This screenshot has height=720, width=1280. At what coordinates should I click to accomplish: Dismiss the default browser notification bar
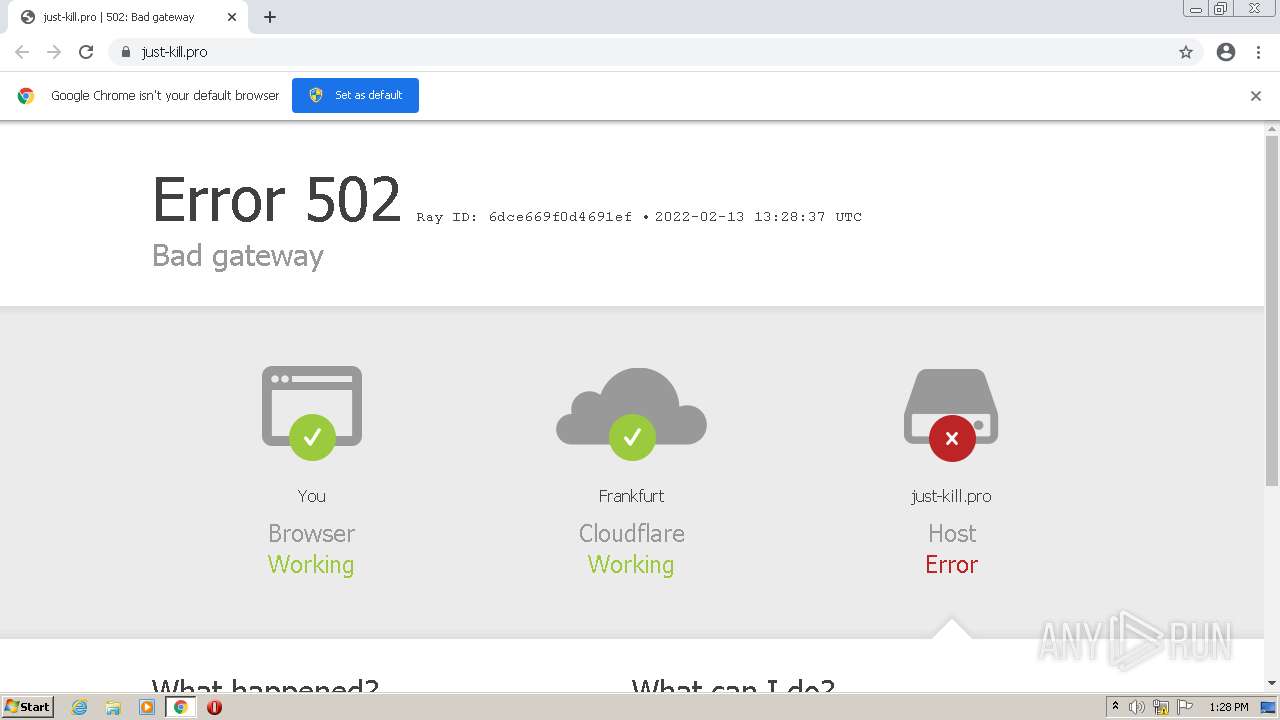[x=1256, y=96]
